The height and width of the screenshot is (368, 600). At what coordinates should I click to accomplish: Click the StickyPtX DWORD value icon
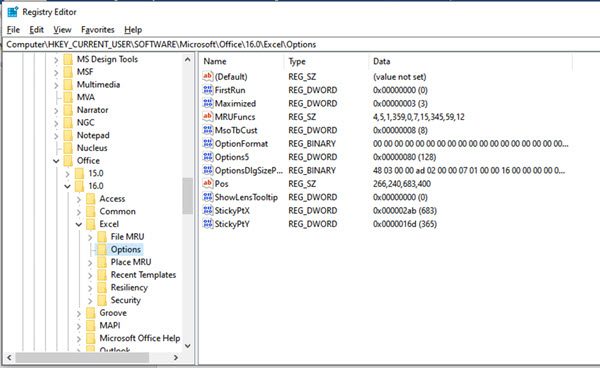(208, 210)
